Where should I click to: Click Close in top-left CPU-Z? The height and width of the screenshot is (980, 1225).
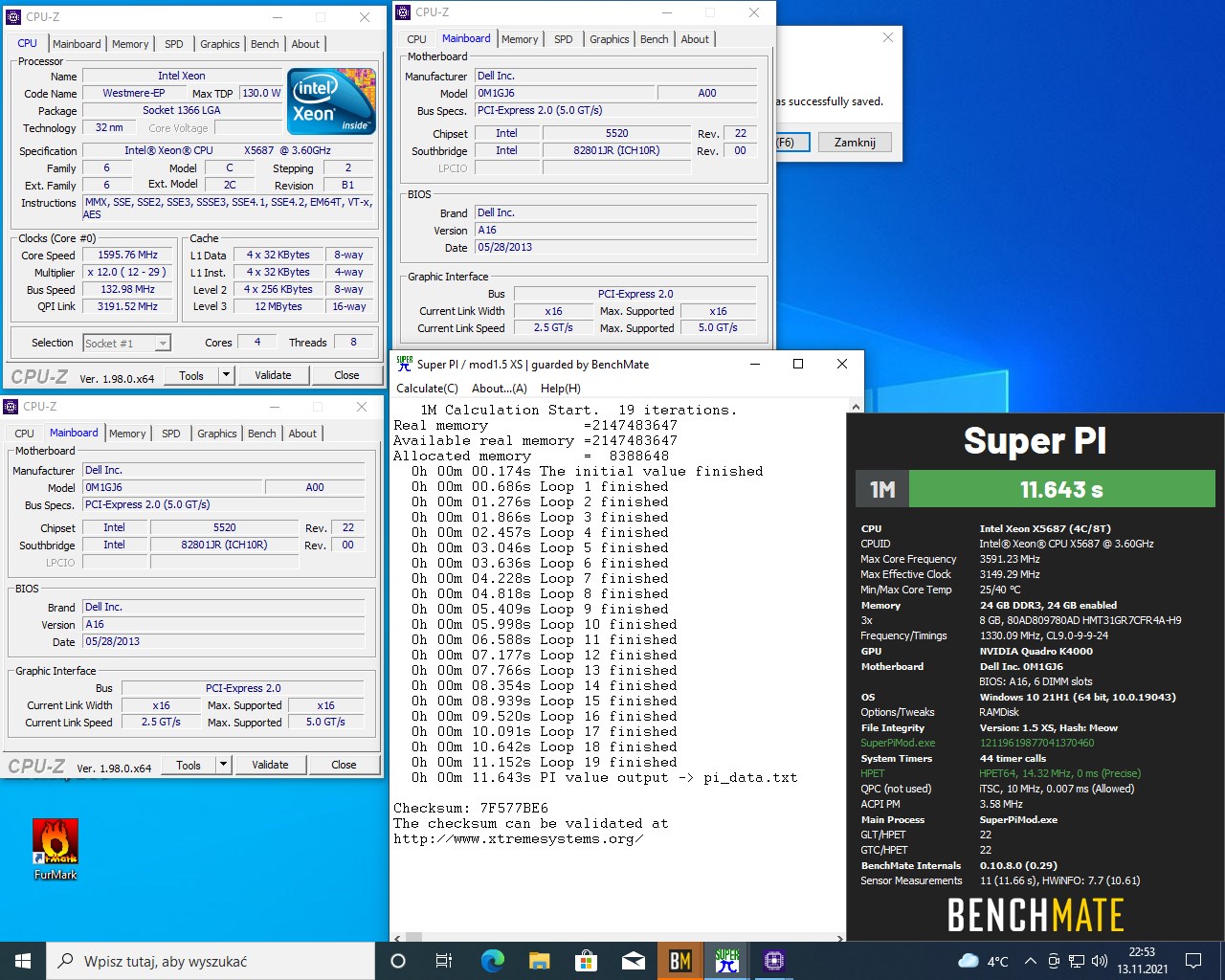click(x=346, y=375)
